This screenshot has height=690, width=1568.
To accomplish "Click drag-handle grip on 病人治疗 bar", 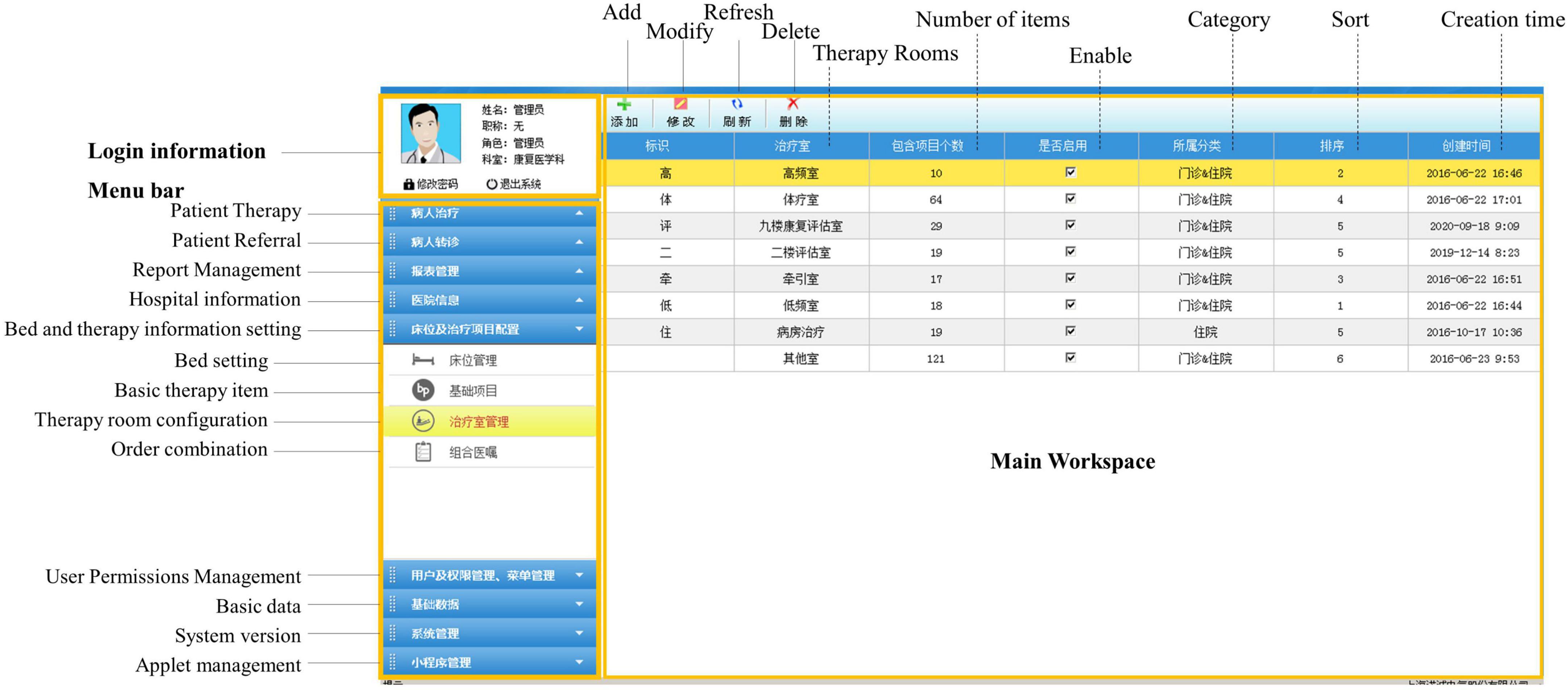I will 393,213.
